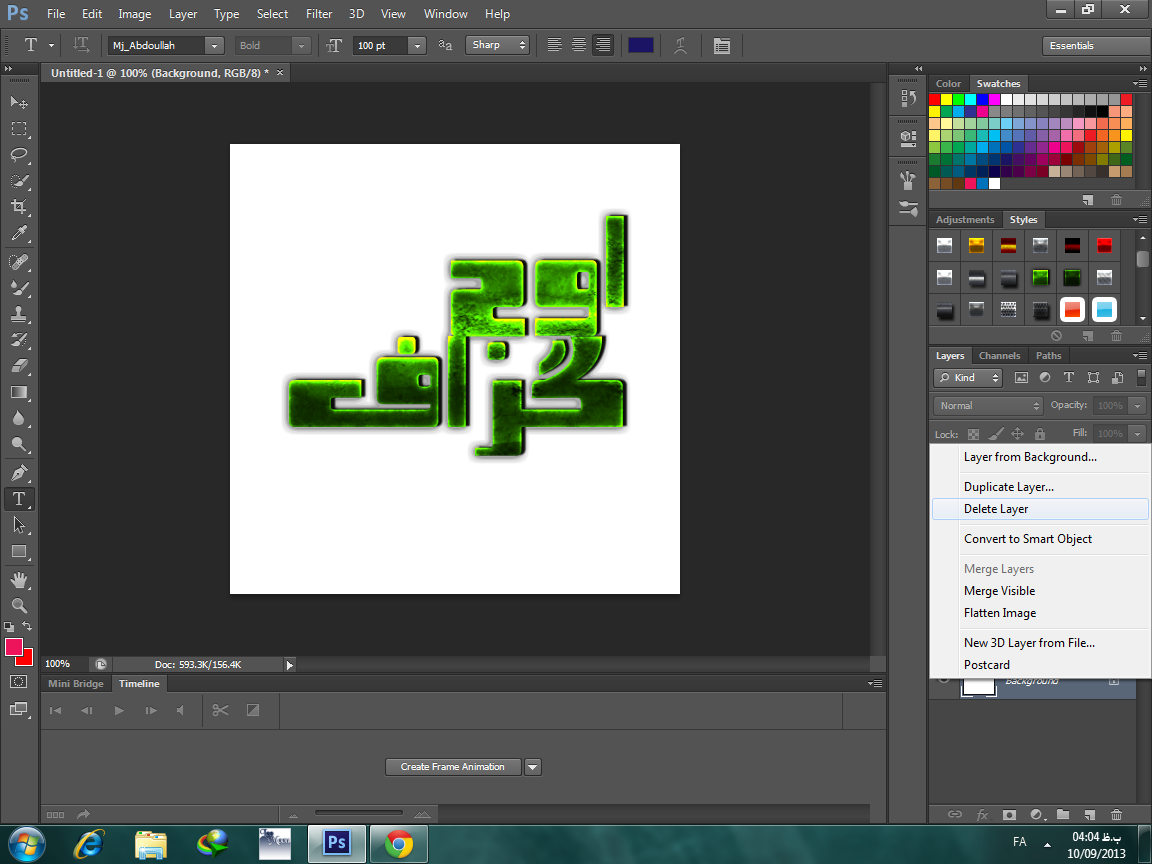Choose the Hand tool
Image resolution: width=1152 pixels, height=864 pixels.
tap(19, 579)
